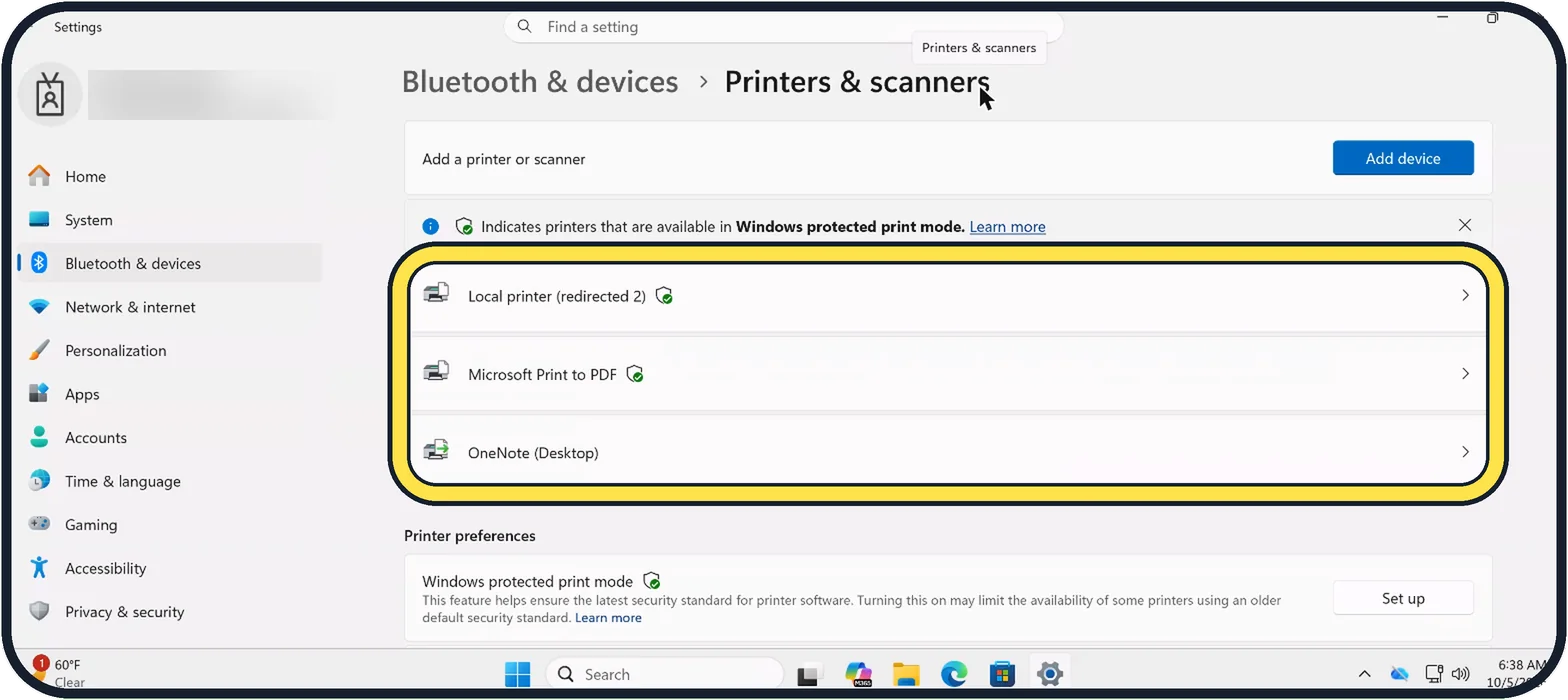The width and height of the screenshot is (1568, 700).
Task: Click the Network & internet wifi icon
Action: [x=39, y=307]
